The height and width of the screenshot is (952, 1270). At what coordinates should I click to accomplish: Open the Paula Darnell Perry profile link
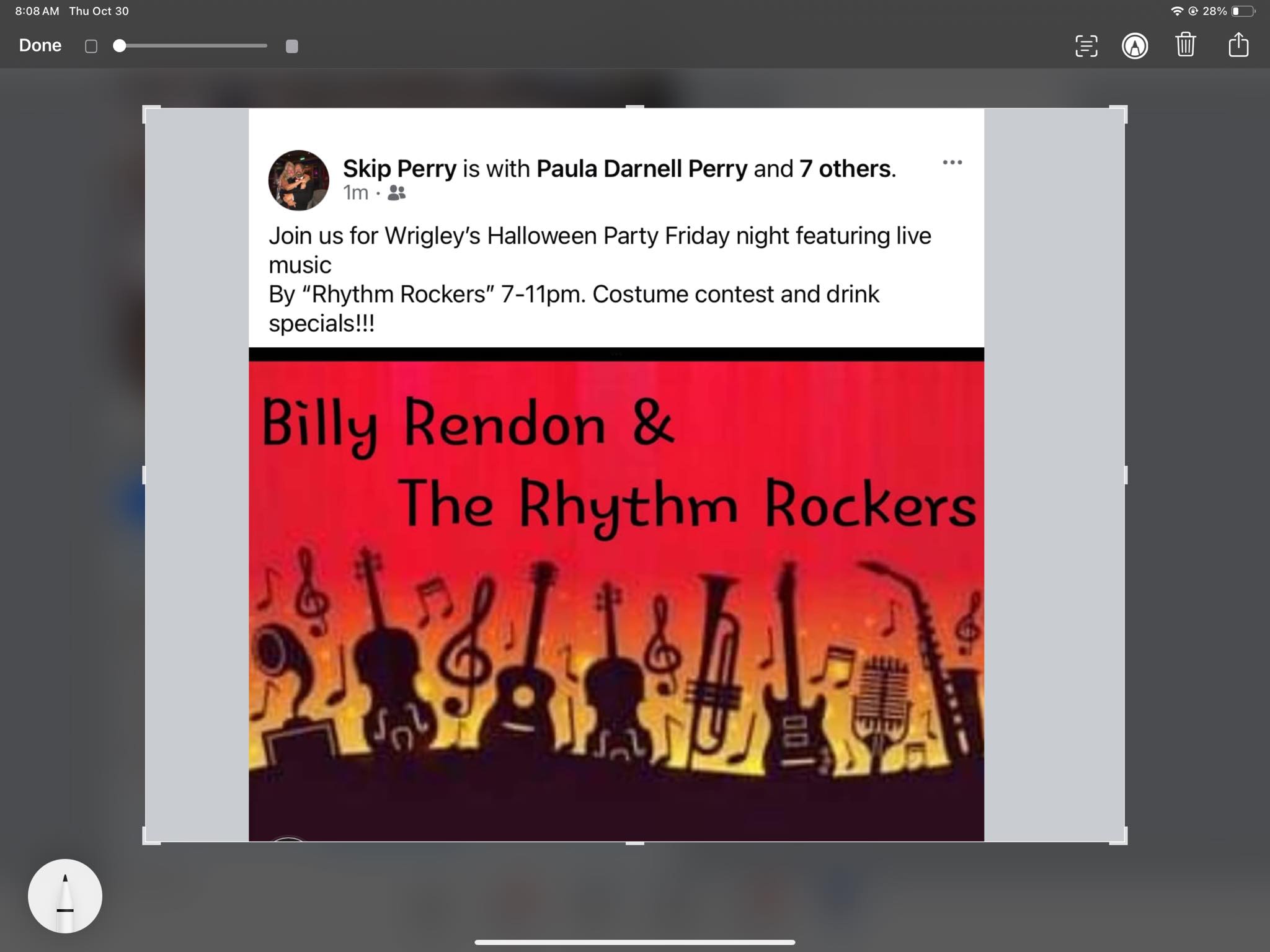[642, 169]
